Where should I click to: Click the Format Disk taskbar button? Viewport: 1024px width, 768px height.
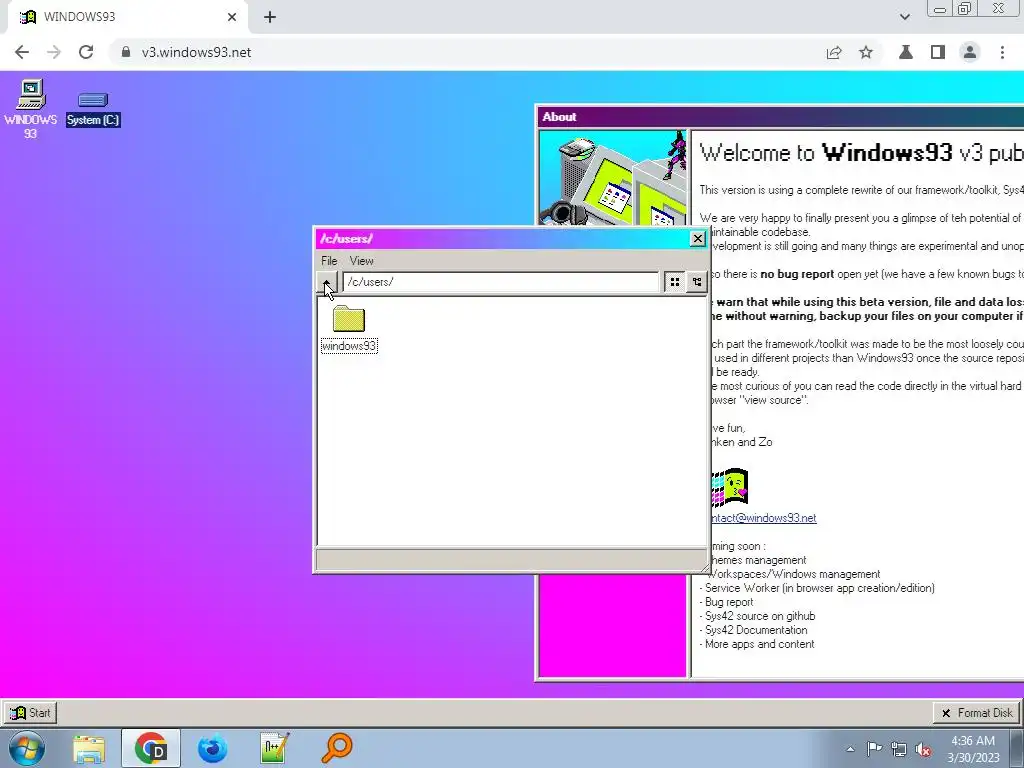[x=977, y=713]
